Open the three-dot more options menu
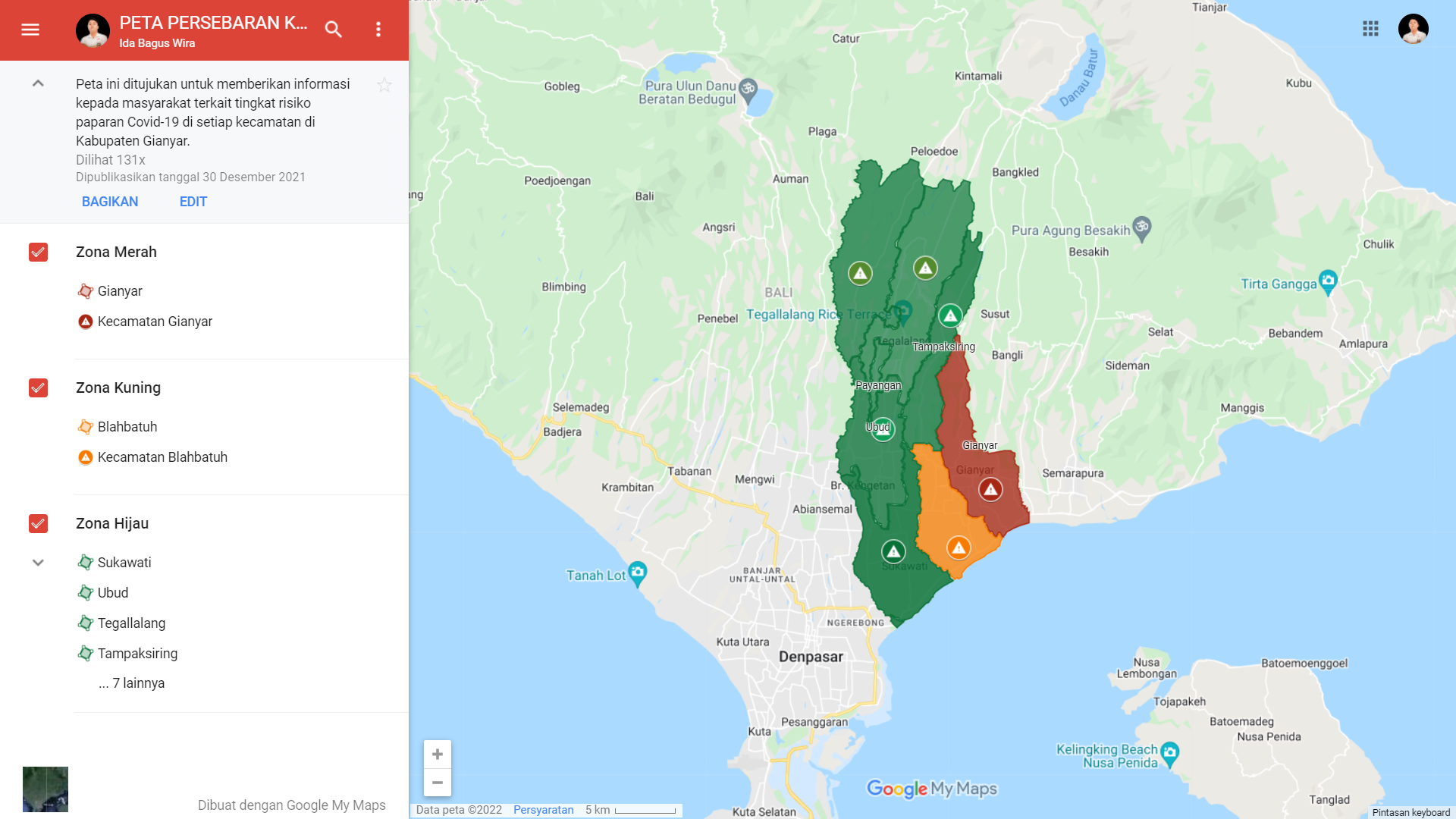 [x=378, y=30]
